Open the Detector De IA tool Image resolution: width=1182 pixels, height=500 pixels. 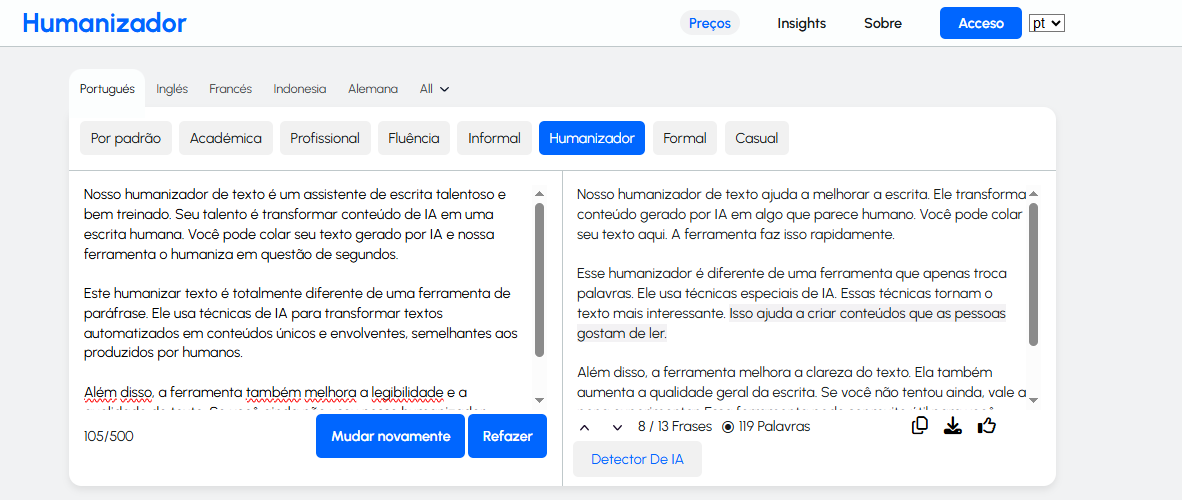point(637,459)
